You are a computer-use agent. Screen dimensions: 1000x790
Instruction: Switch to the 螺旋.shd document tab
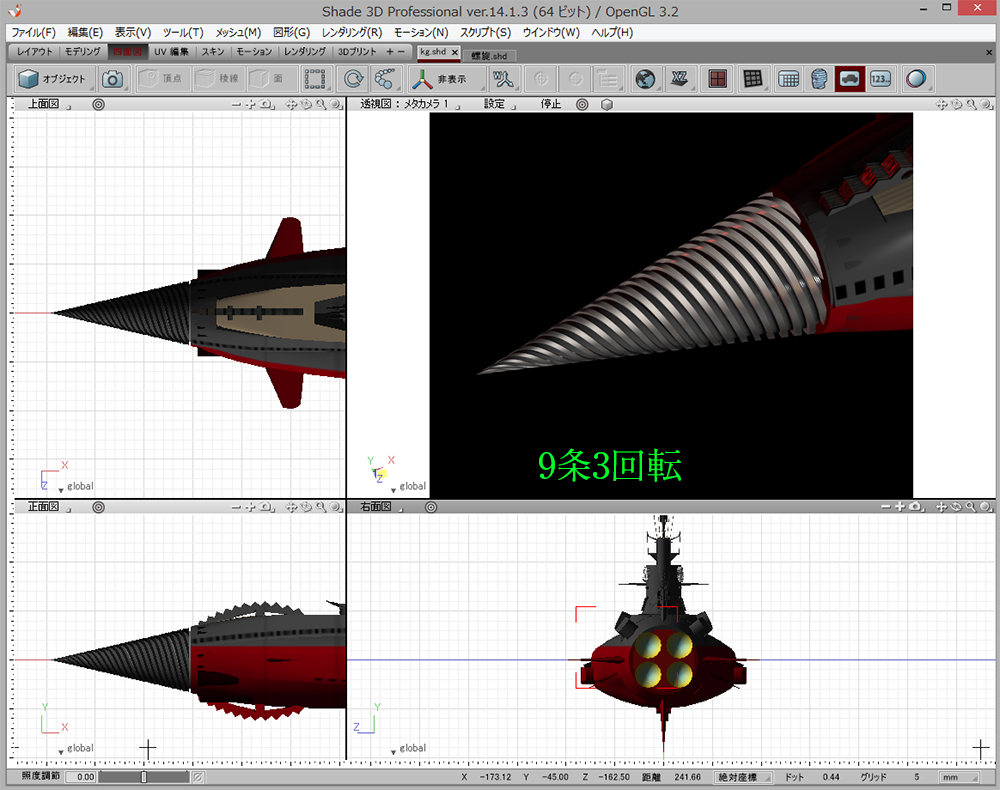click(x=489, y=56)
